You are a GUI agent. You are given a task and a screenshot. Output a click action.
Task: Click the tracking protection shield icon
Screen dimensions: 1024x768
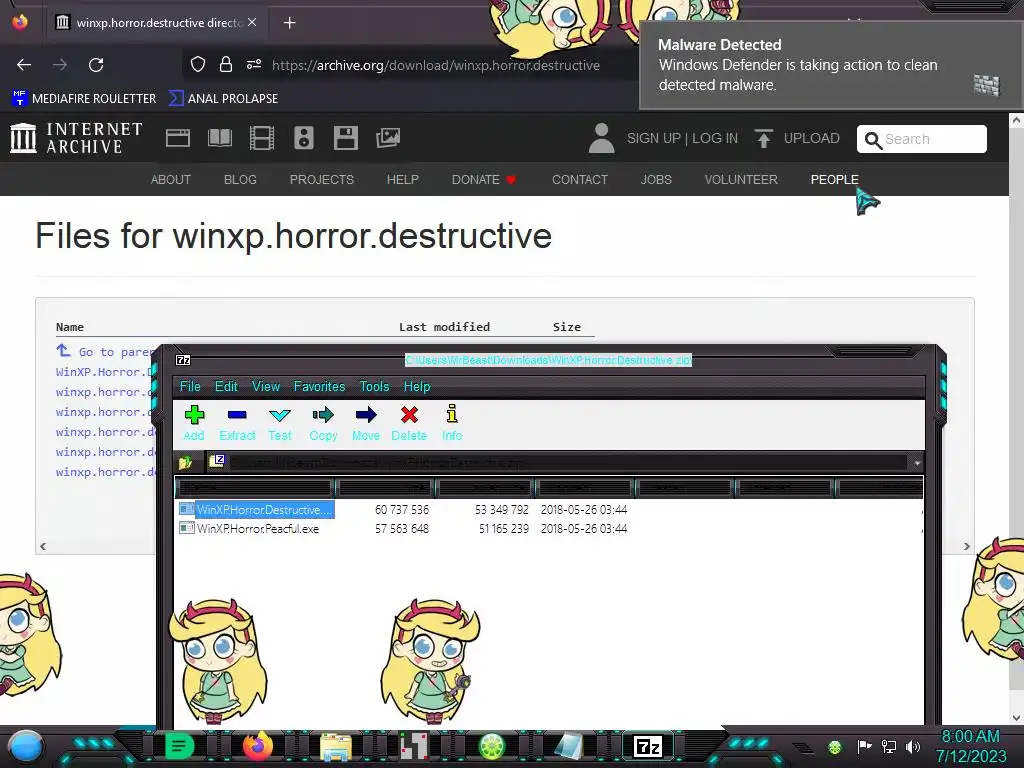(198, 64)
